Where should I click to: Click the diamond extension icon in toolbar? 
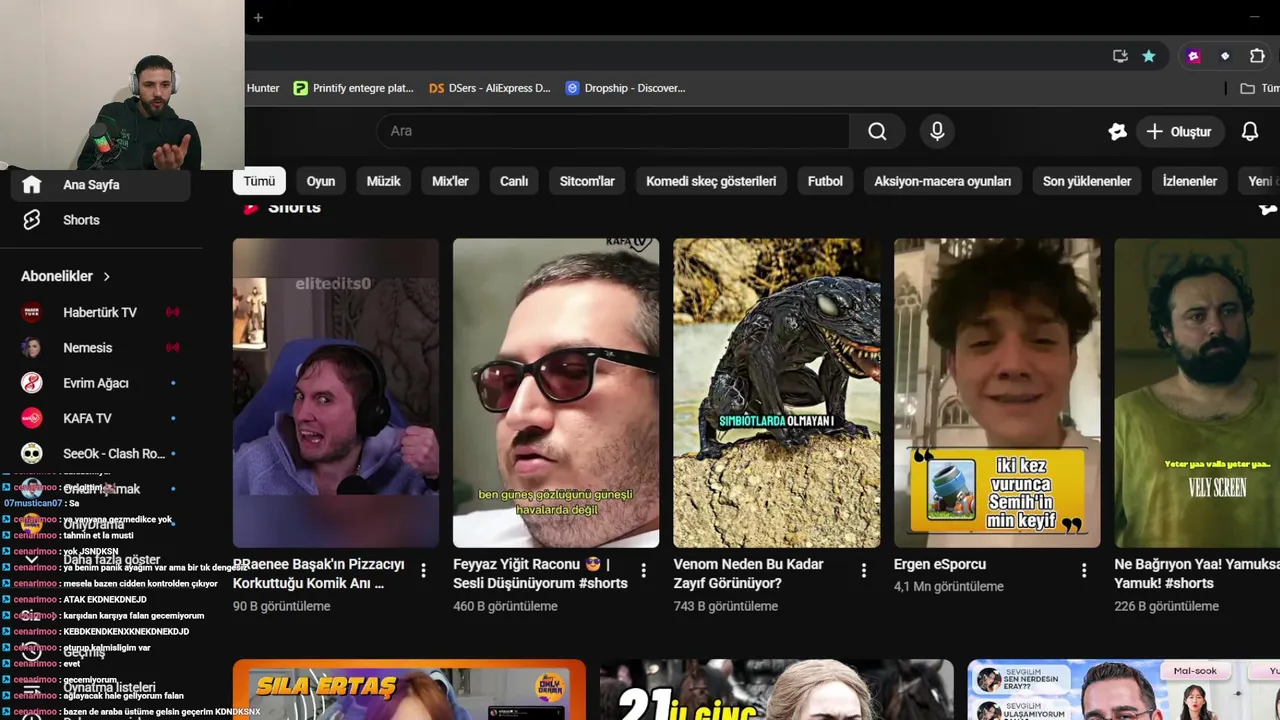pyautogui.click(x=1225, y=56)
